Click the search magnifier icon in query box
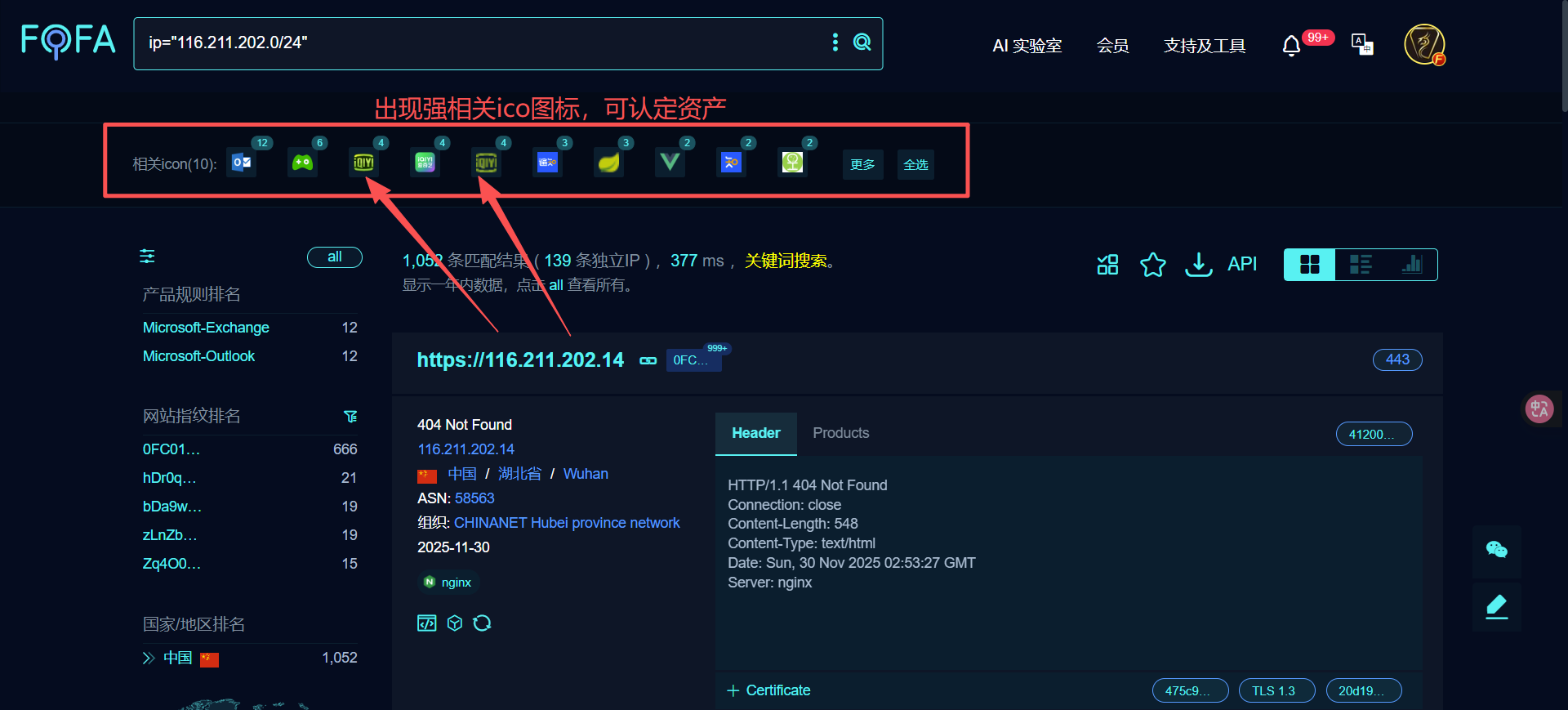Screen dimensions: 1568x710 pyautogui.click(x=862, y=42)
